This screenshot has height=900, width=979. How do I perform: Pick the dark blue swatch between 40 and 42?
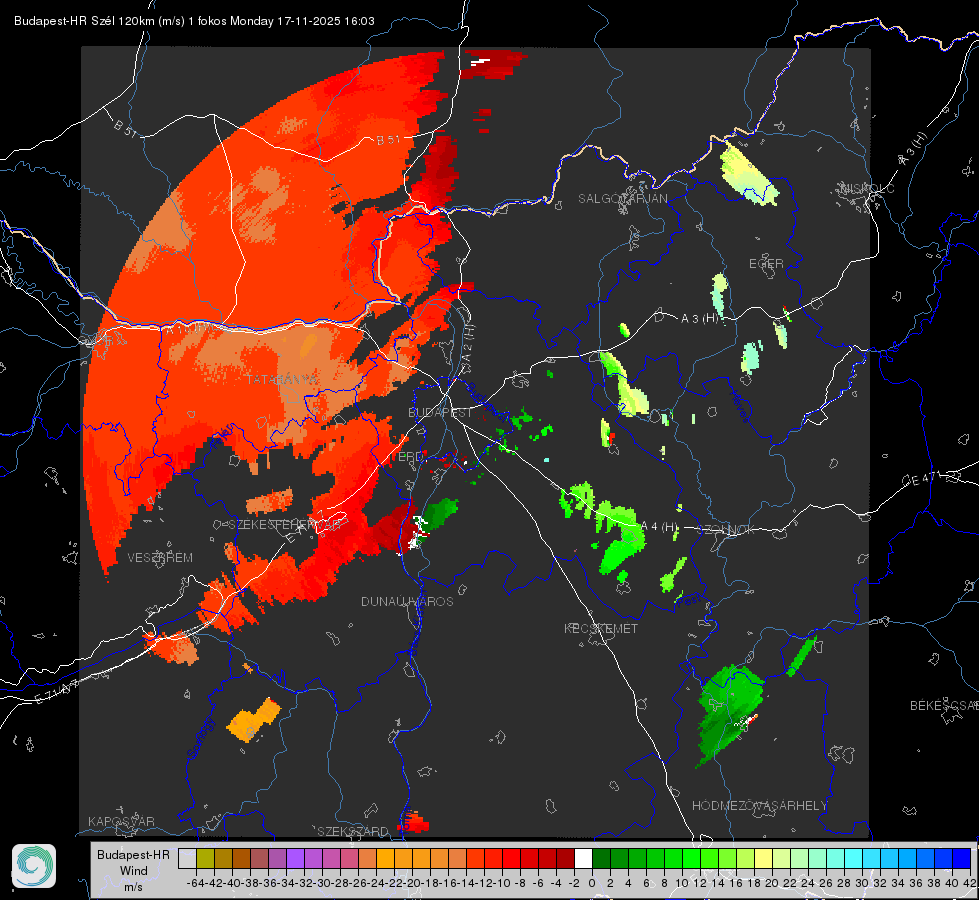(962, 858)
